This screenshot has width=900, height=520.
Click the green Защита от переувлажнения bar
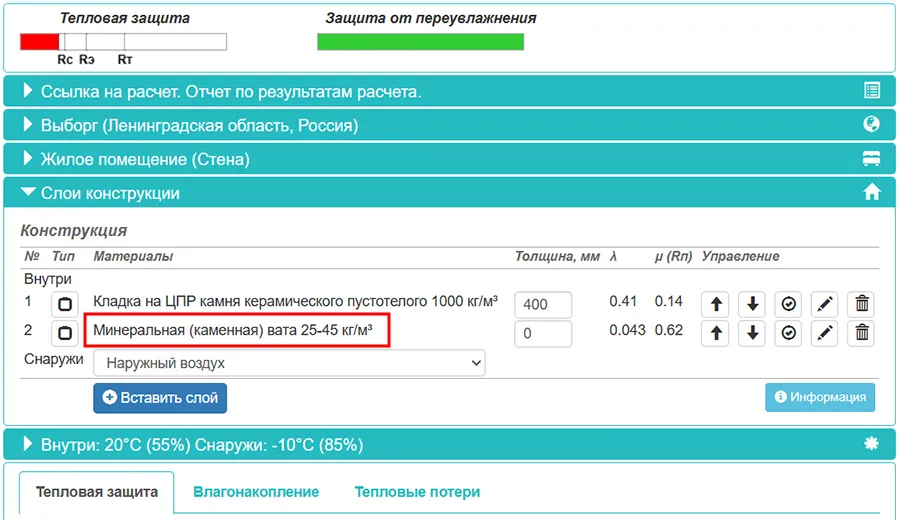pyautogui.click(x=420, y=42)
